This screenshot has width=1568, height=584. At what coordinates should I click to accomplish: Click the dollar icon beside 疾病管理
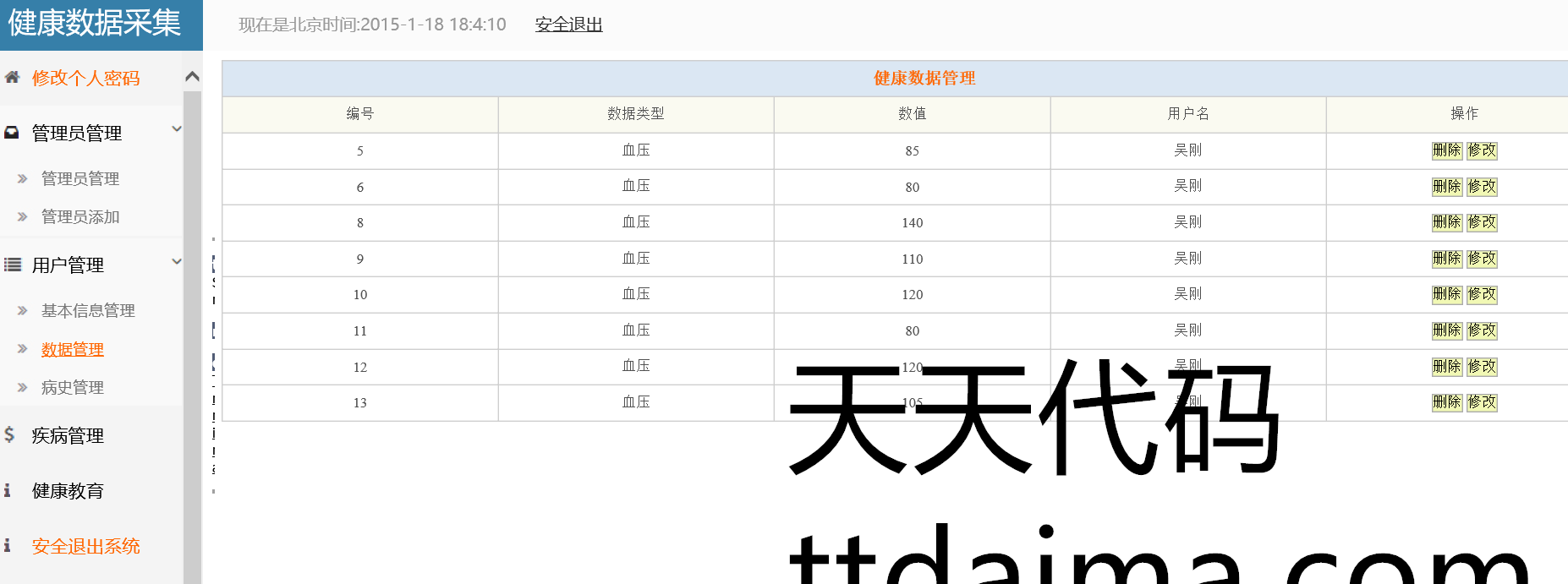(x=9, y=434)
